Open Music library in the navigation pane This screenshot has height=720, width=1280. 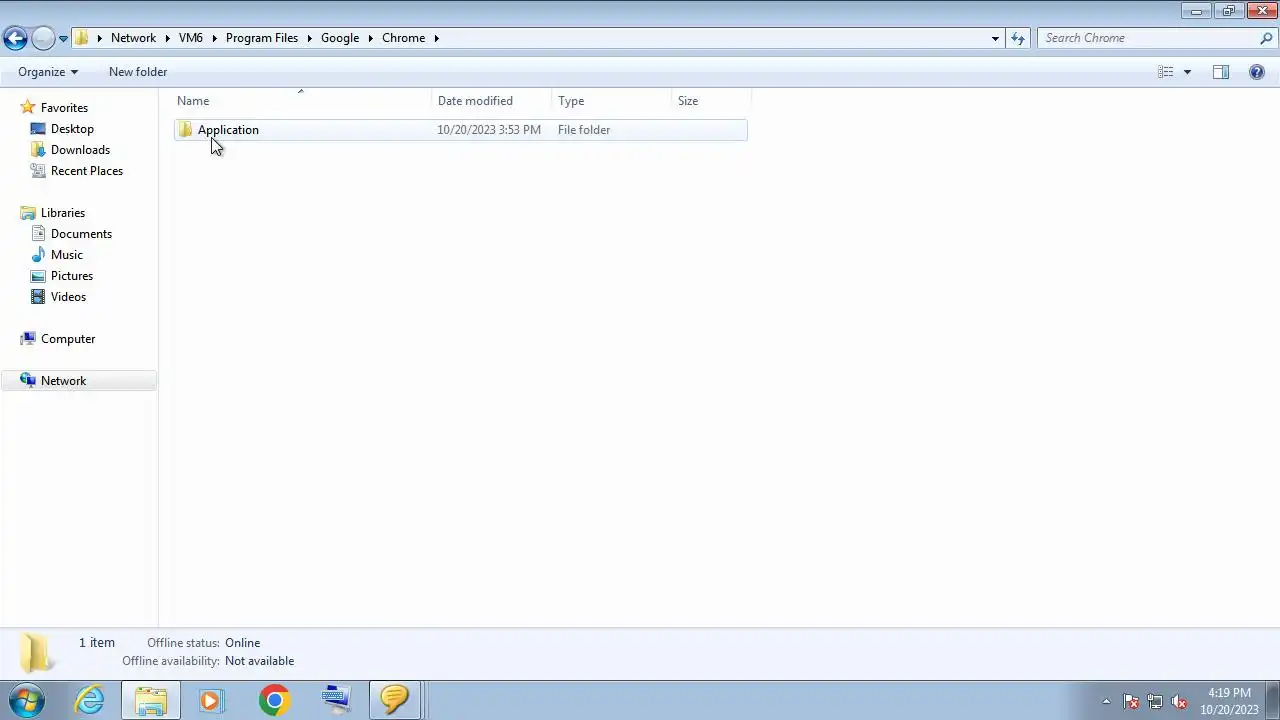pos(67,255)
